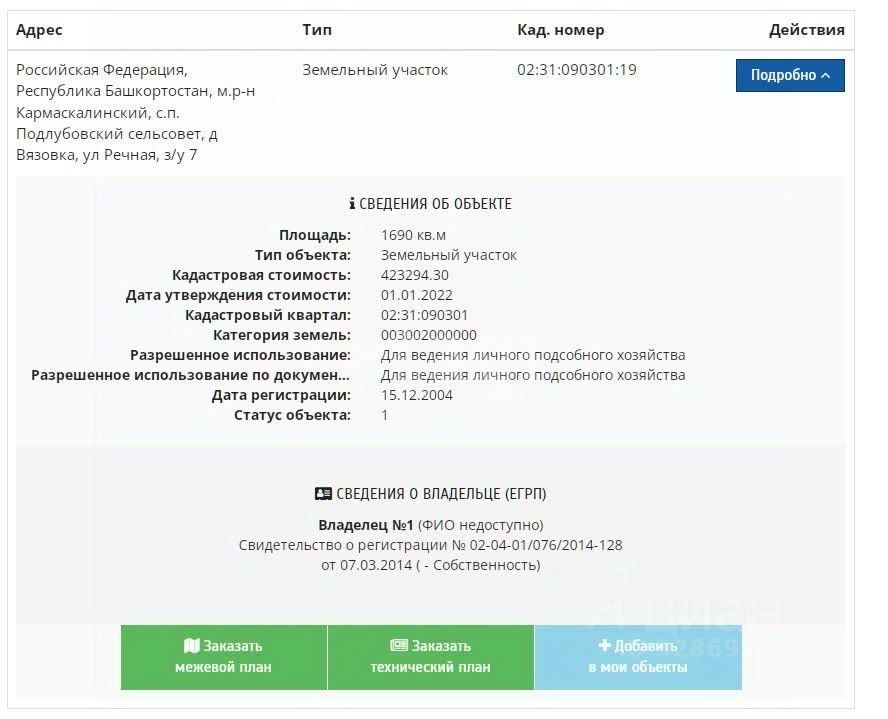Screen dimensions: 888x719
Task: Click the plus icon on "Добавить в мои объекты"
Action: [604, 646]
